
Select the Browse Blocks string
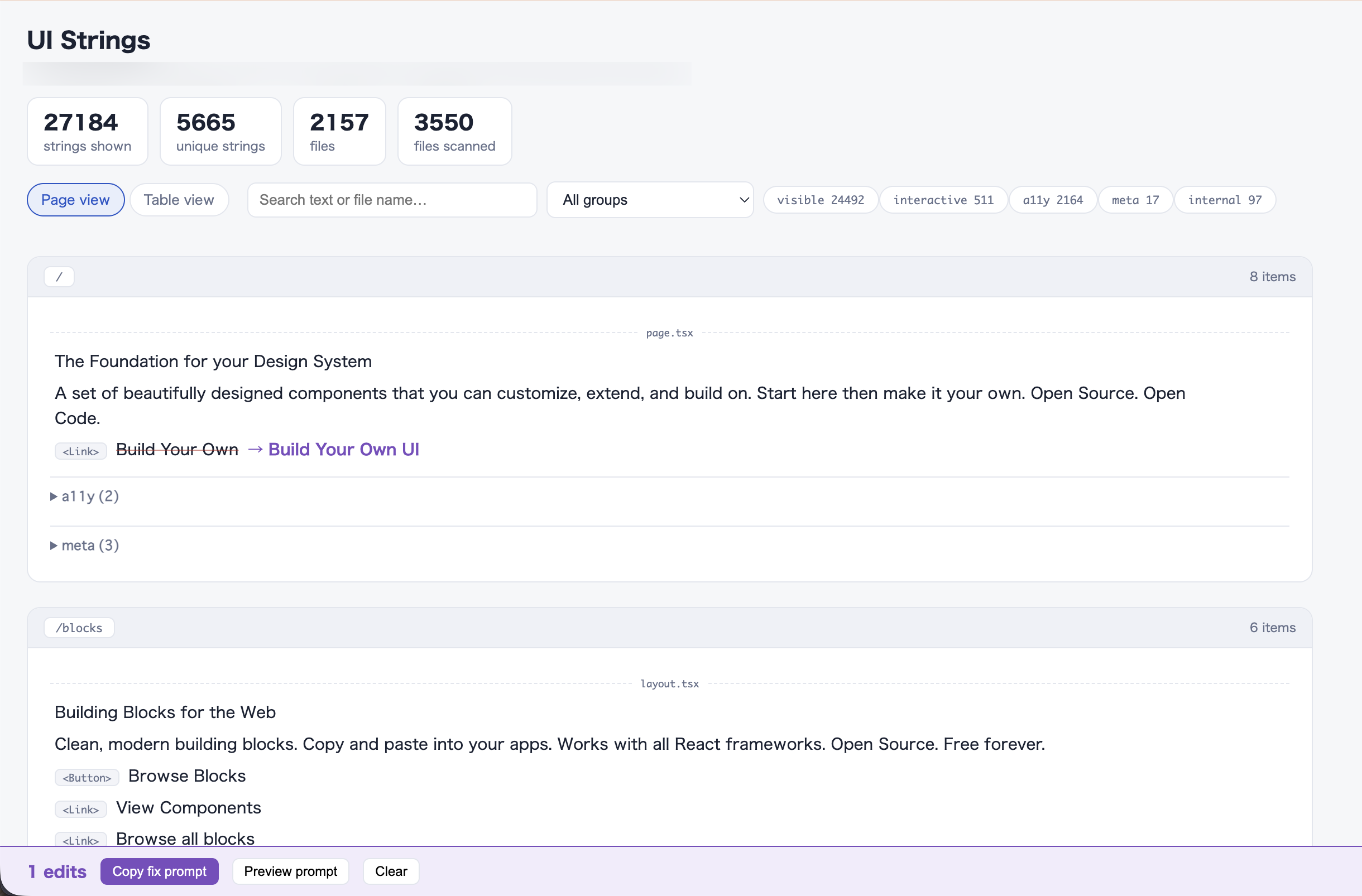point(187,776)
